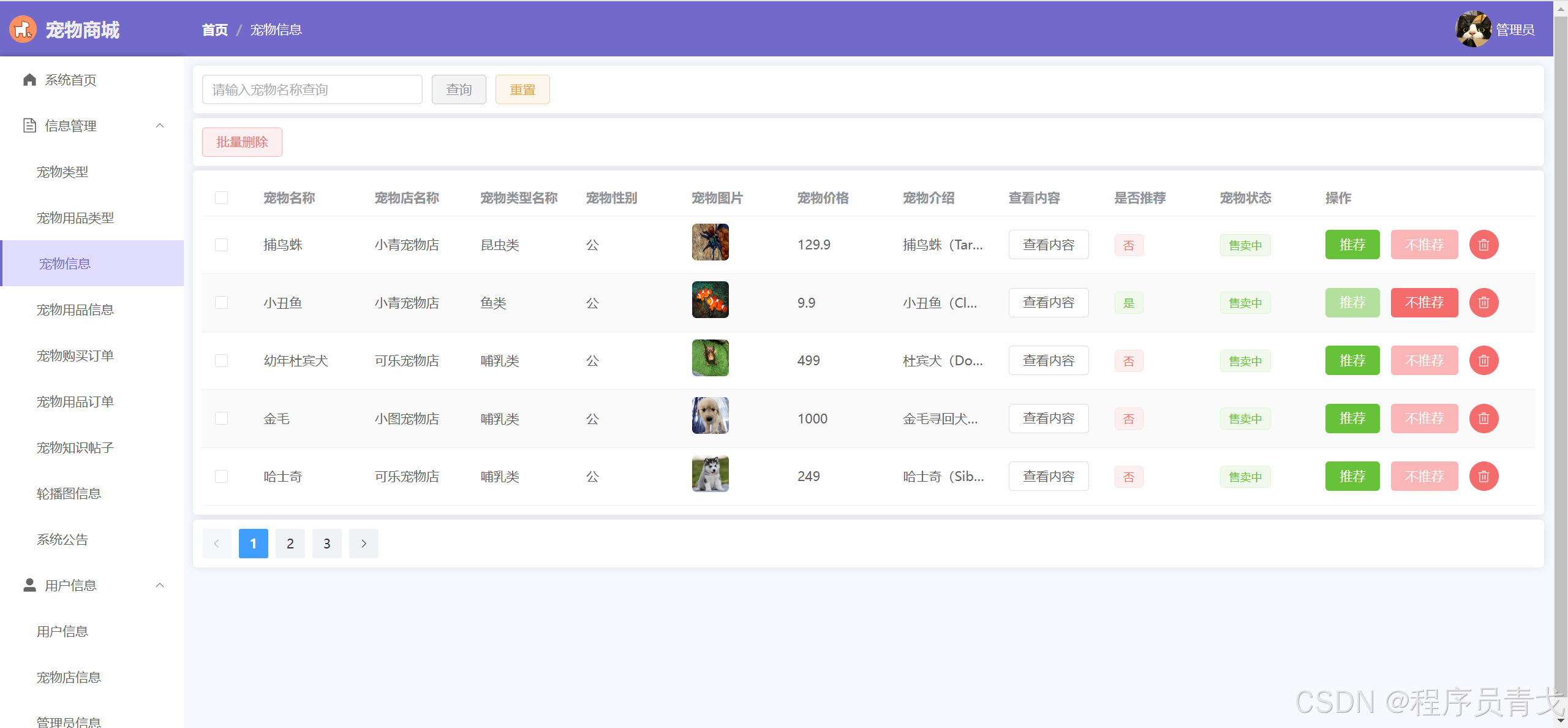Click 查看内容 for 金毛 row
Viewport: 1568px width, 728px height.
[1048, 419]
